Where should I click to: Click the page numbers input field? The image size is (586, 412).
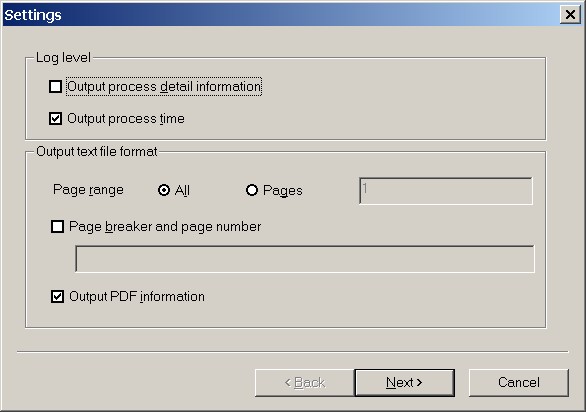(x=446, y=191)
